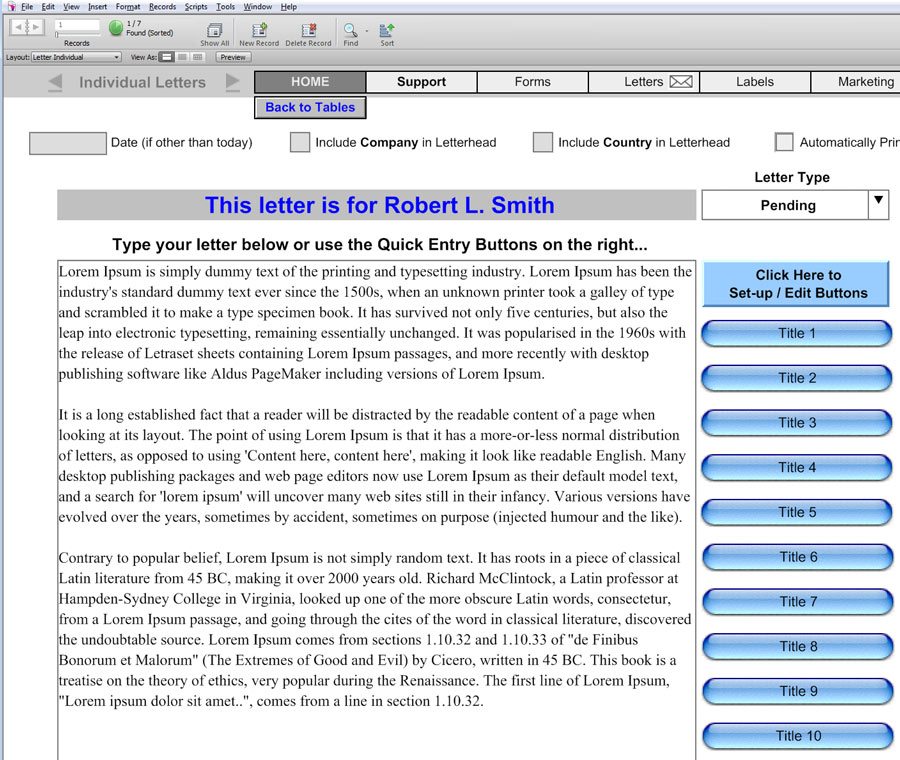Switch to Form view
The width and height of the screenshot is (900, 760).
tap(166, 57)
